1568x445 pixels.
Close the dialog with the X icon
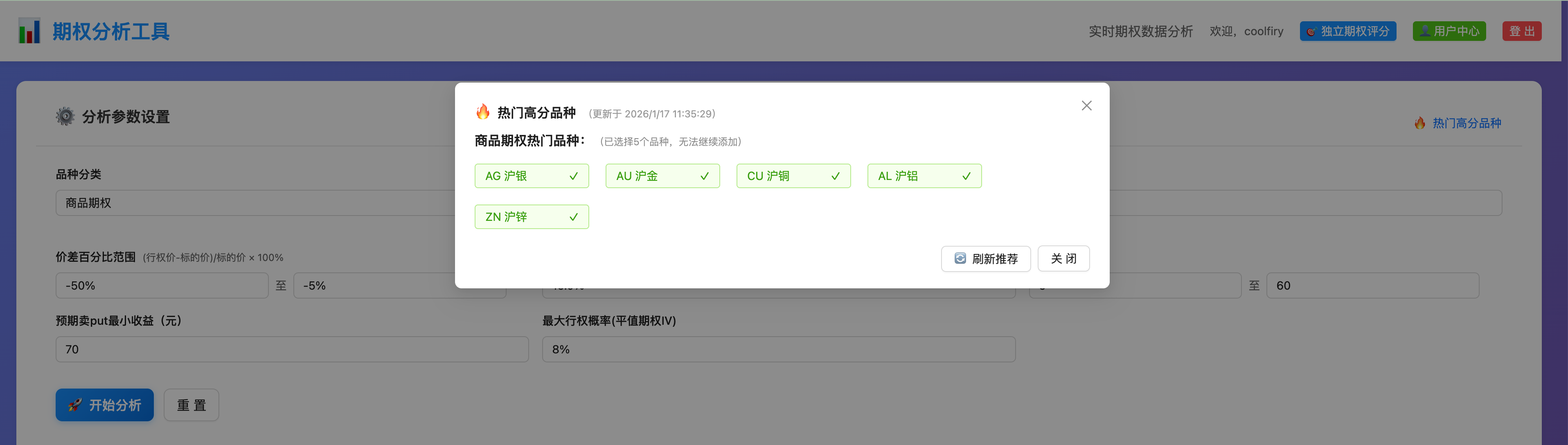[1086, 106]
